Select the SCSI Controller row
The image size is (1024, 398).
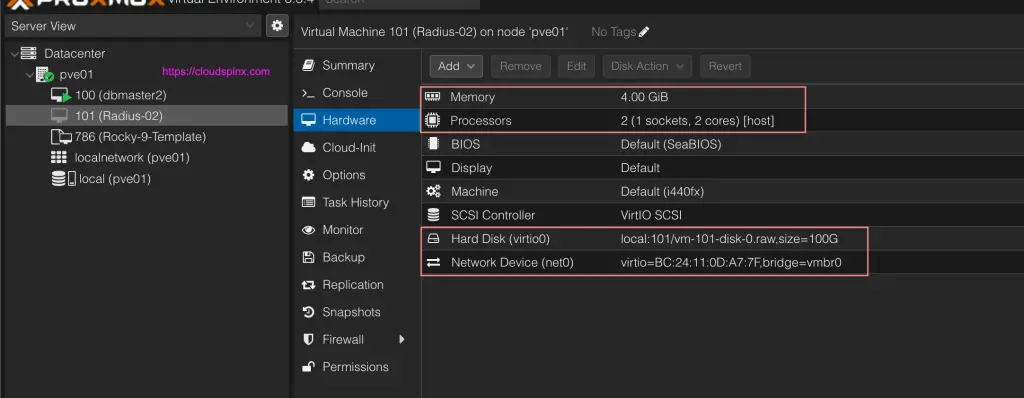point(722,215)
